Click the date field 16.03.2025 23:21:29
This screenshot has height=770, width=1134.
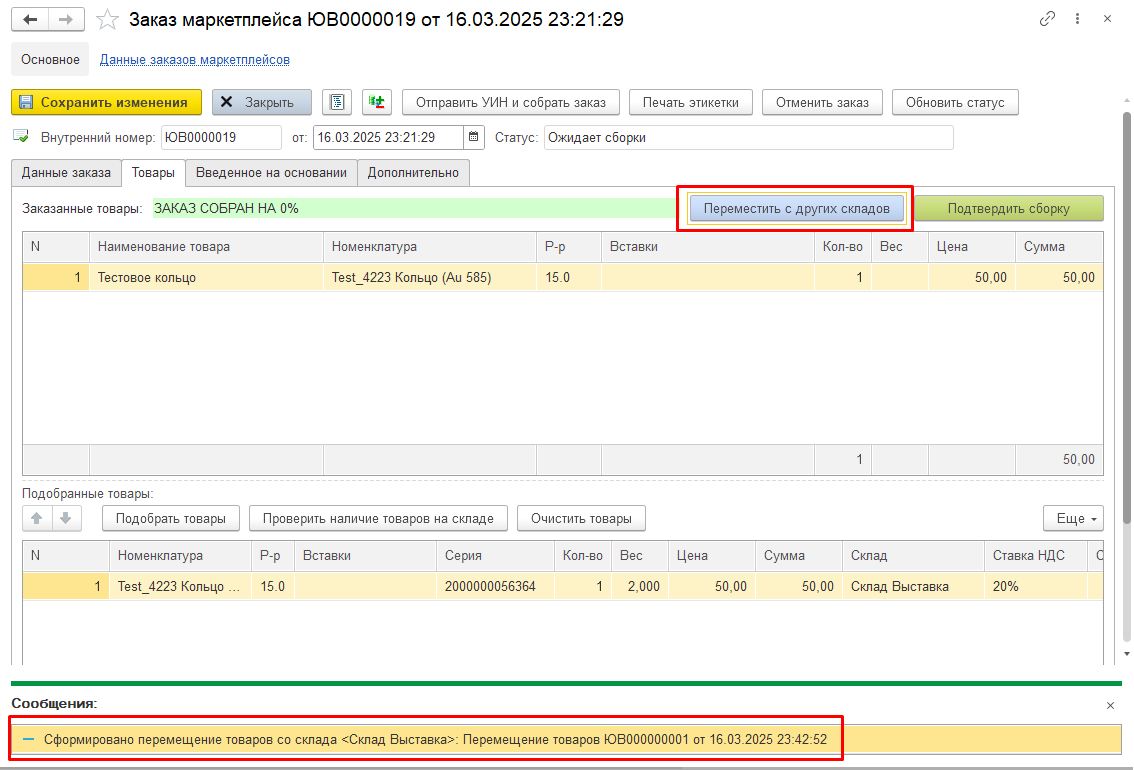click(388, 137)
